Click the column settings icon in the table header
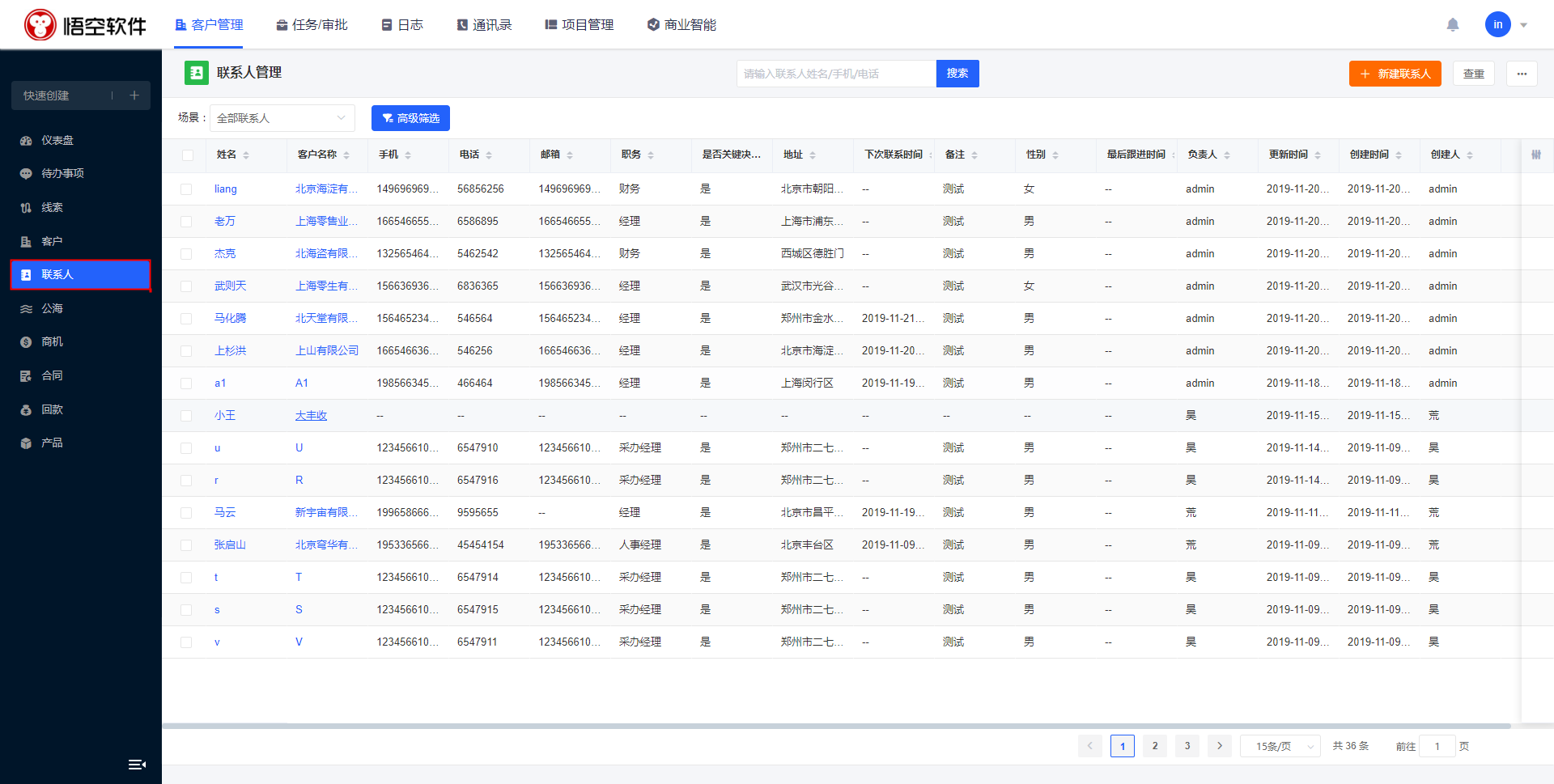Screen dimensions: 1554x784 tap(1536, 155)
